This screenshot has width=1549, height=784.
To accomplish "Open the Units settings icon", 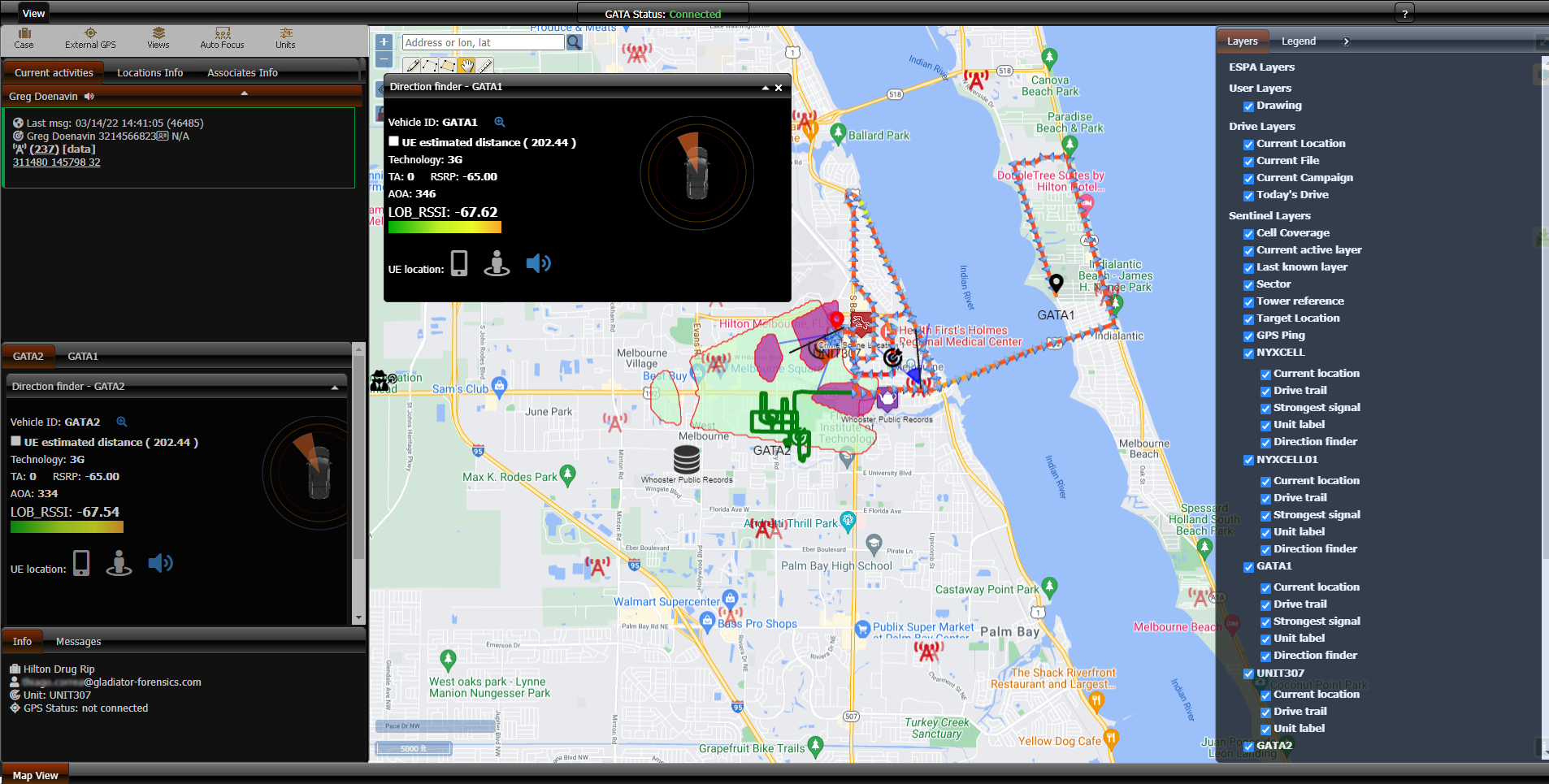I will point(285,37).
